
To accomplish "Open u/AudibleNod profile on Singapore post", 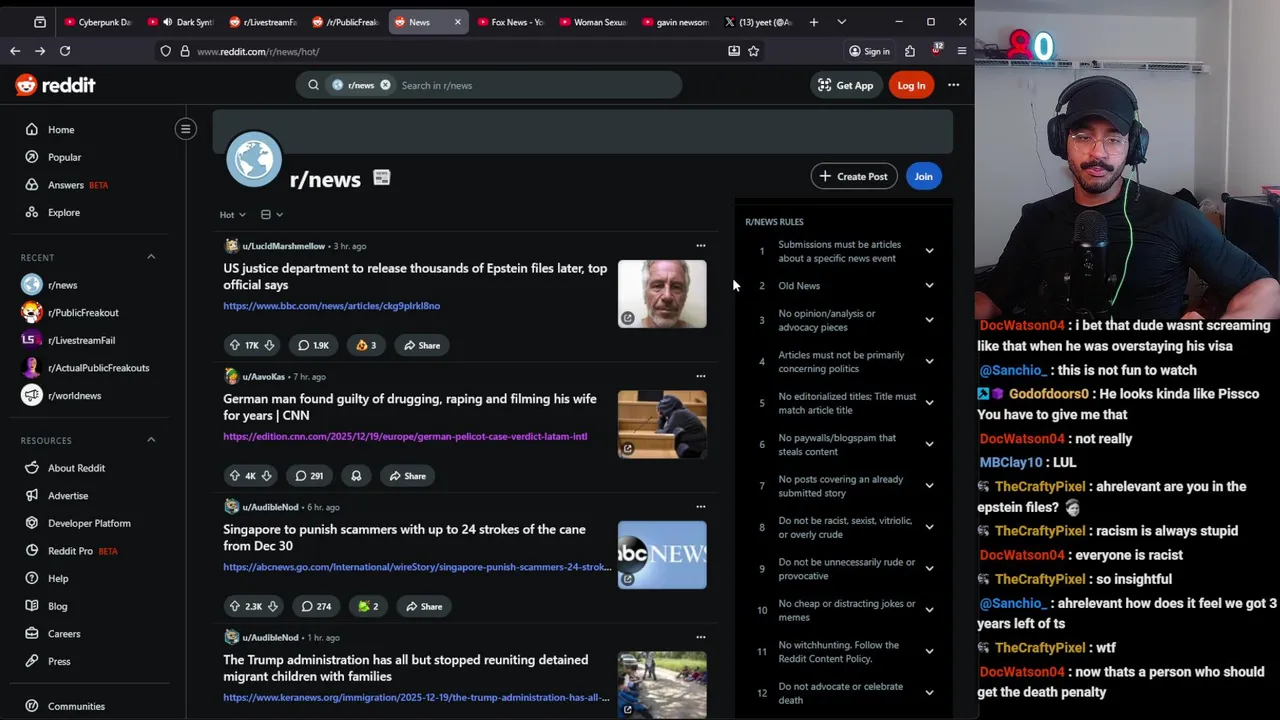I will [x=270, y=507].
